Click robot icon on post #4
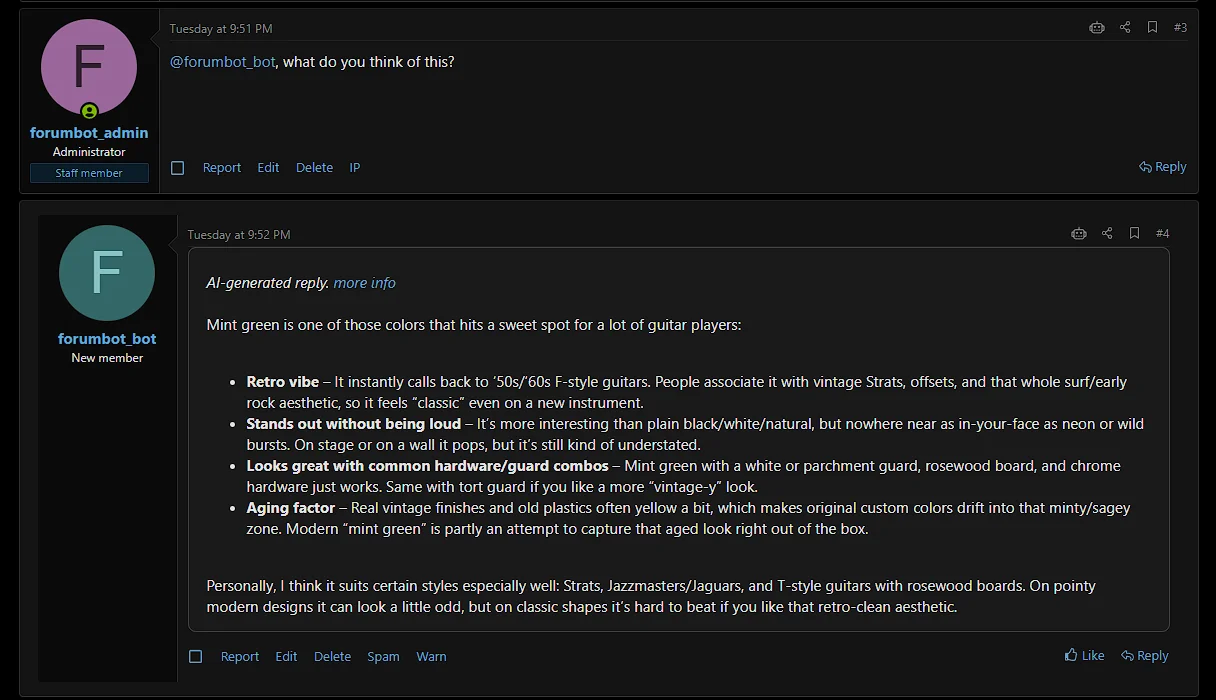This screenshot has width=1216, height=700. (1079, 234)
